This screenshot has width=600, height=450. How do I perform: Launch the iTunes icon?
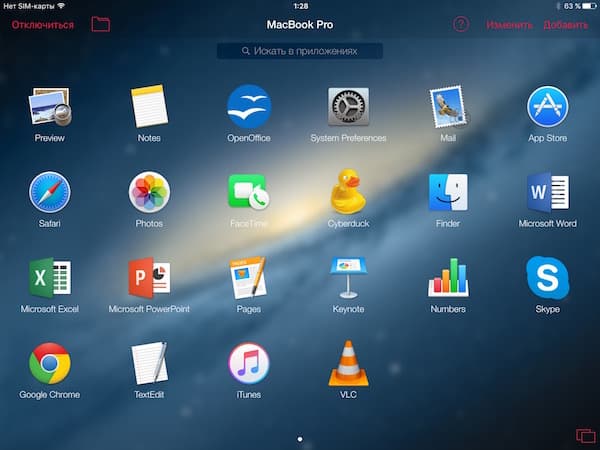(249, 364)
